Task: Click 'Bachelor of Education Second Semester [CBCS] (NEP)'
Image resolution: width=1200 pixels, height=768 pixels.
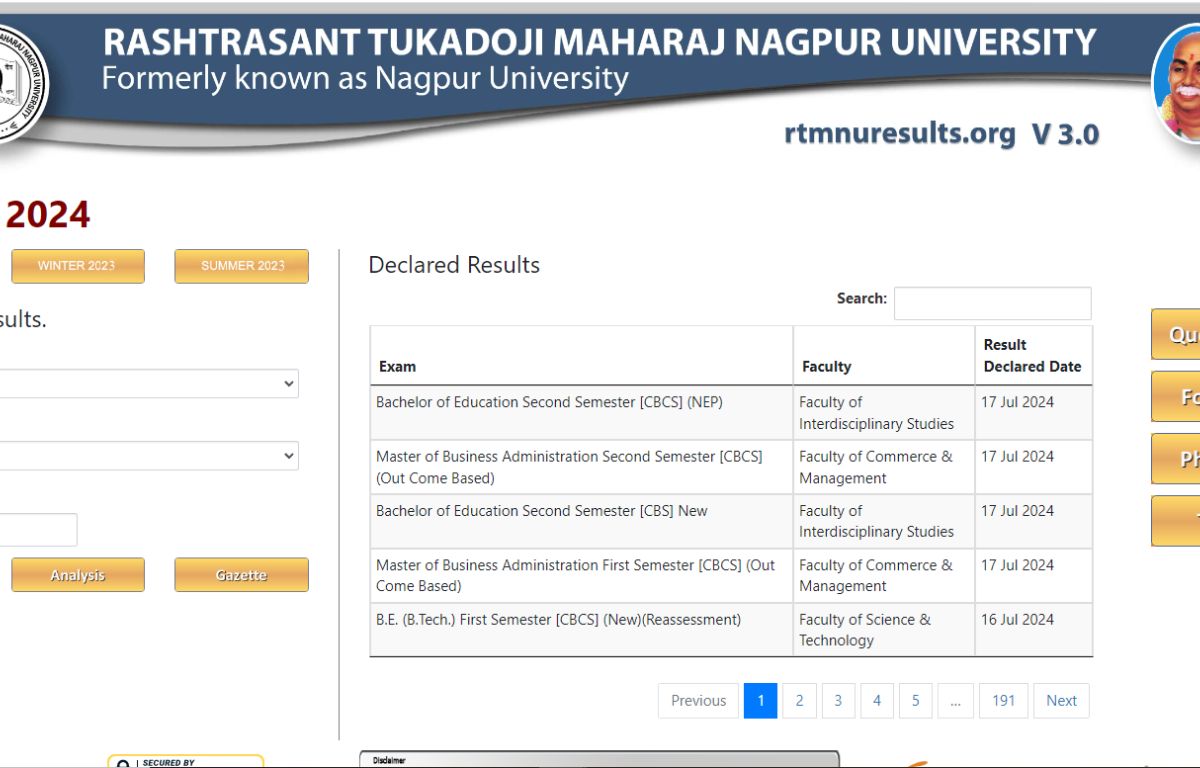Action: point(549,402)
